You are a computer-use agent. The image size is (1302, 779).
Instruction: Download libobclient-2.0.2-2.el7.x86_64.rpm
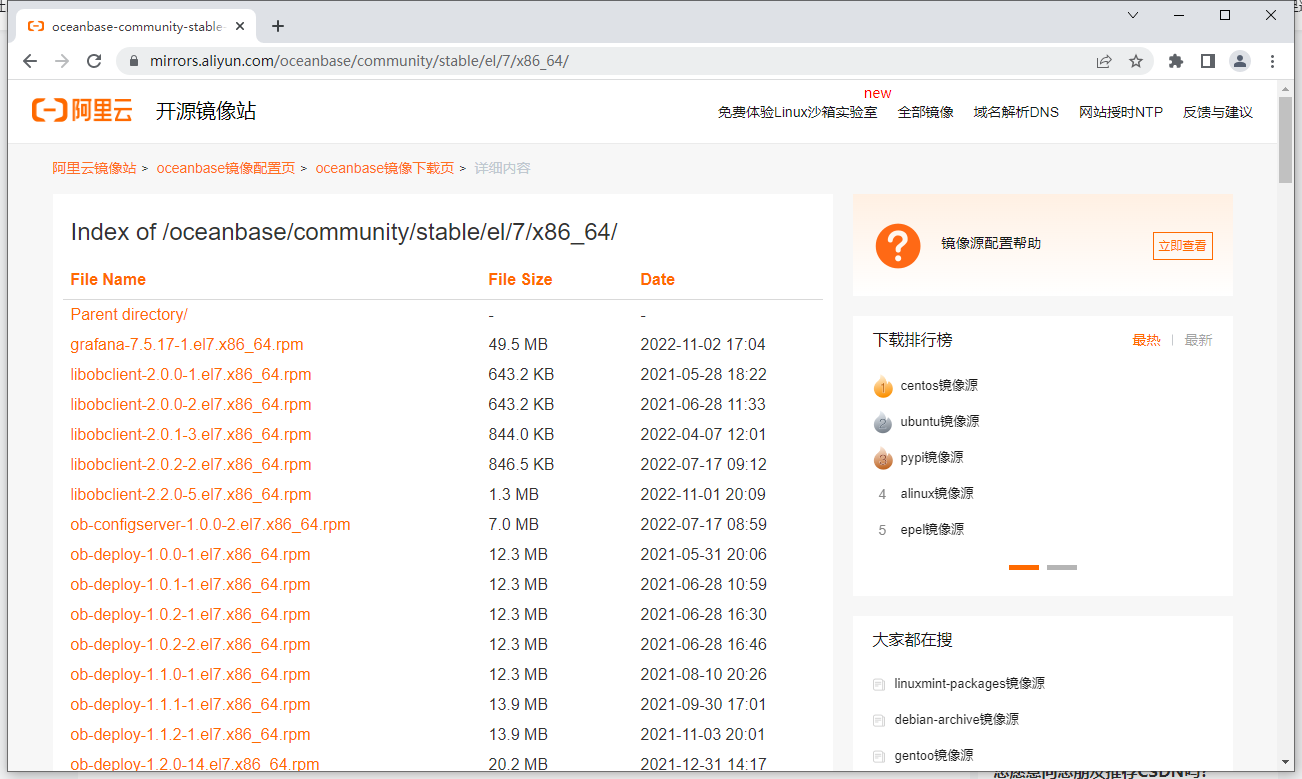pyautogui.click(x=191, y=464)
